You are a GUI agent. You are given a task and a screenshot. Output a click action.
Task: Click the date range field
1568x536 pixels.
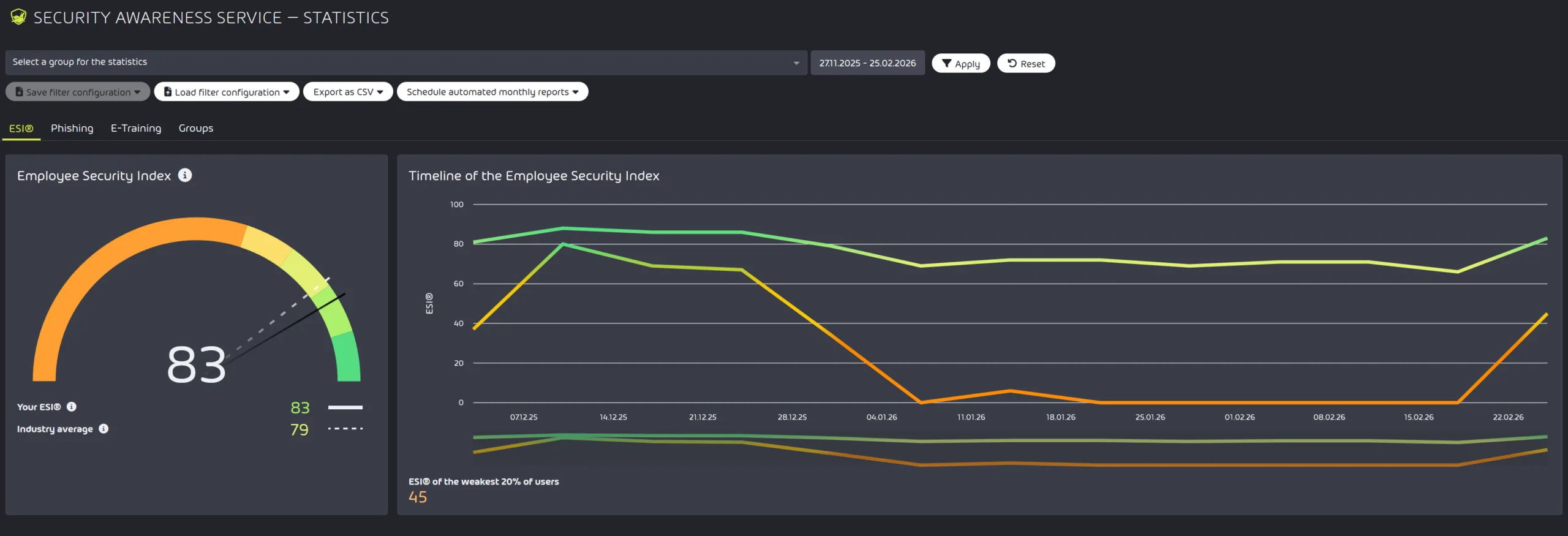coord(867,63)
